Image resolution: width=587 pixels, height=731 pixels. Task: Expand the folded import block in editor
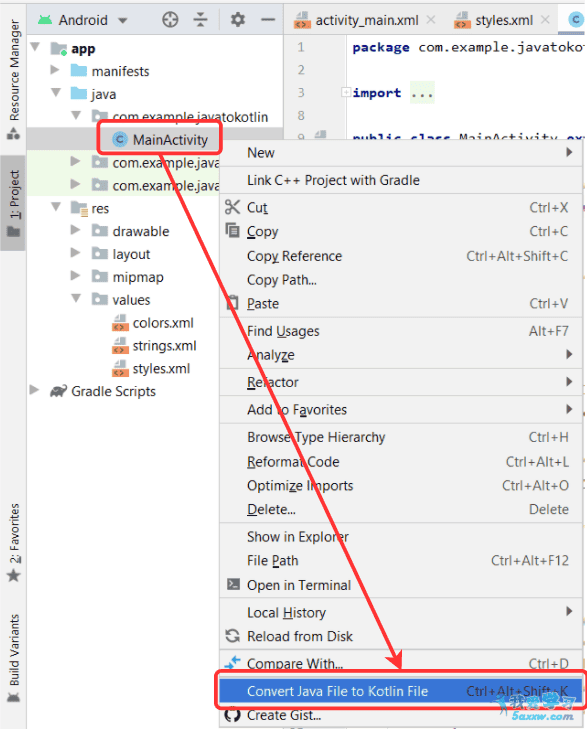(345, 92)
